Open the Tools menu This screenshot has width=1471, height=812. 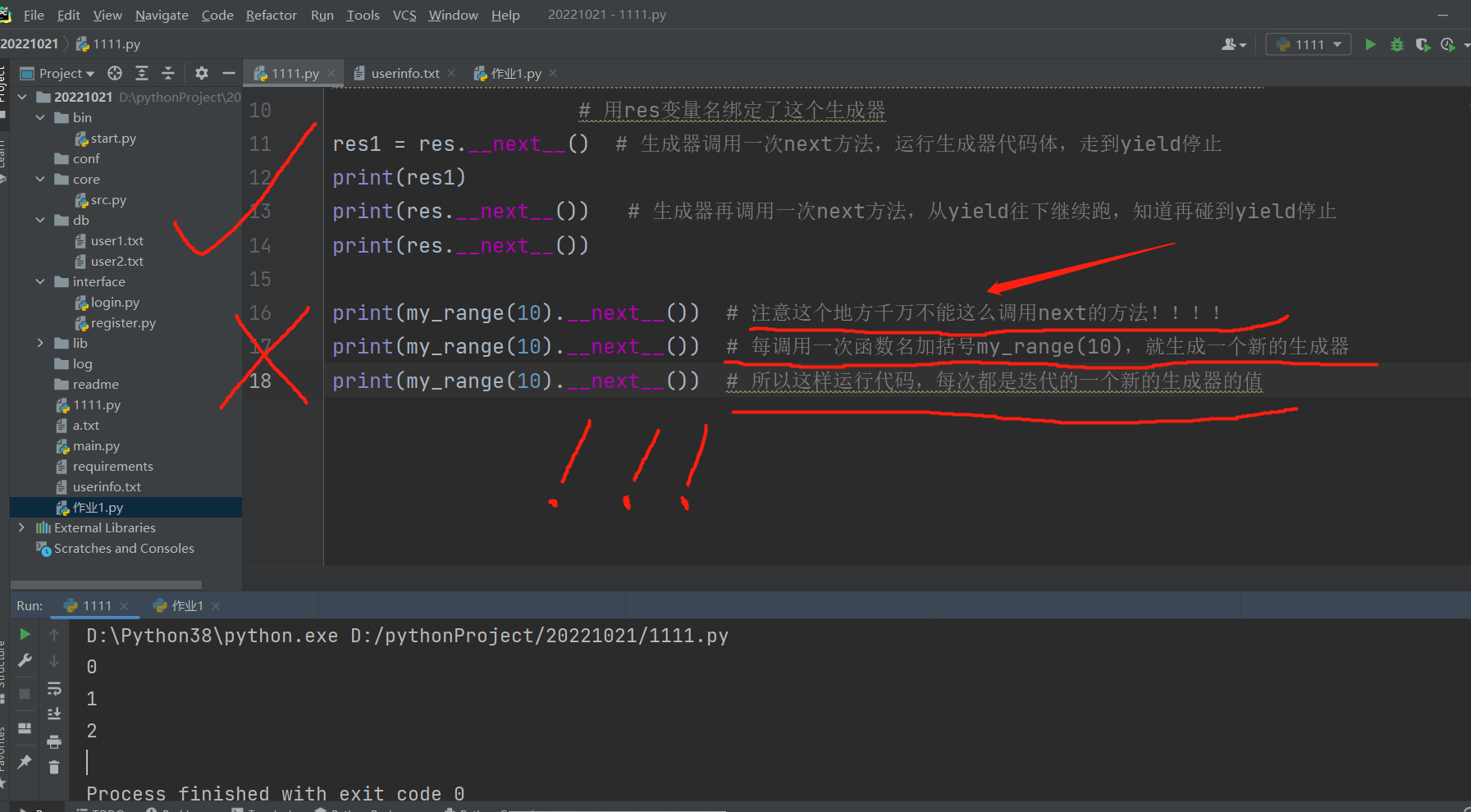(x=363, y=15)
